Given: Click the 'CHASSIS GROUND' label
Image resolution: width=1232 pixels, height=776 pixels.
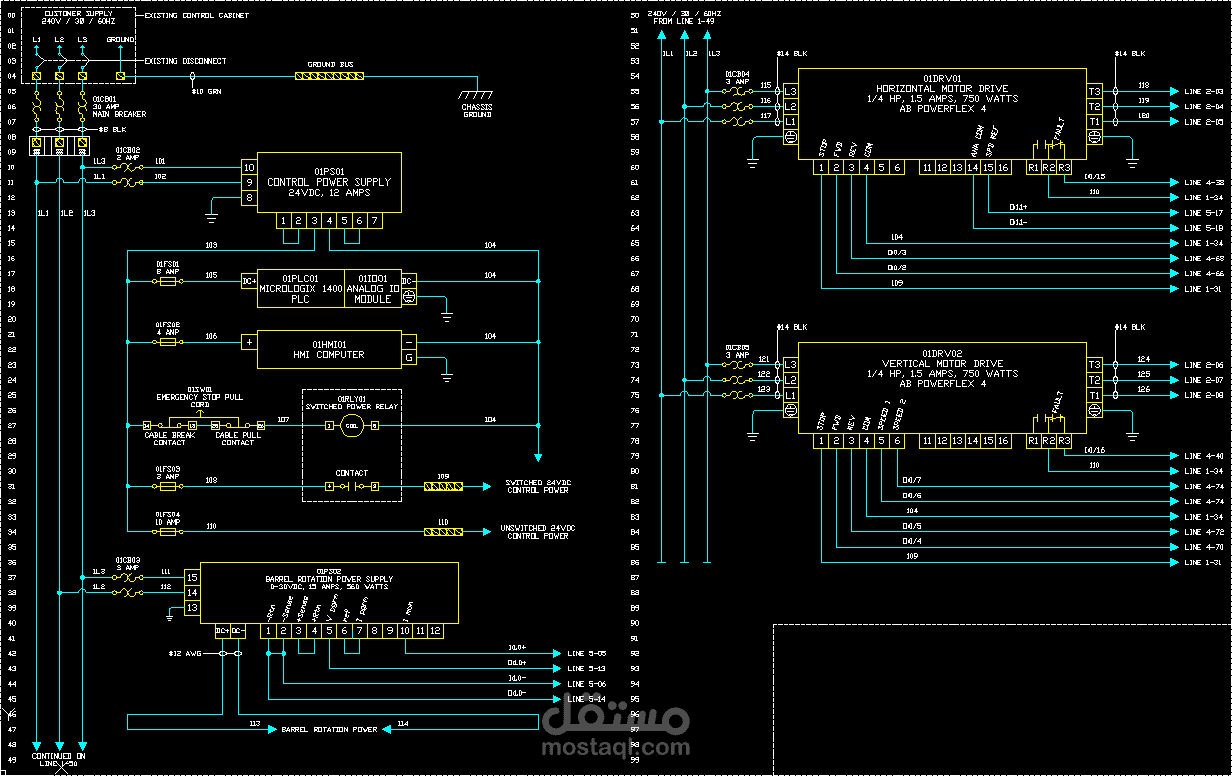Looking at the screenshot, I should click(477, 110).
